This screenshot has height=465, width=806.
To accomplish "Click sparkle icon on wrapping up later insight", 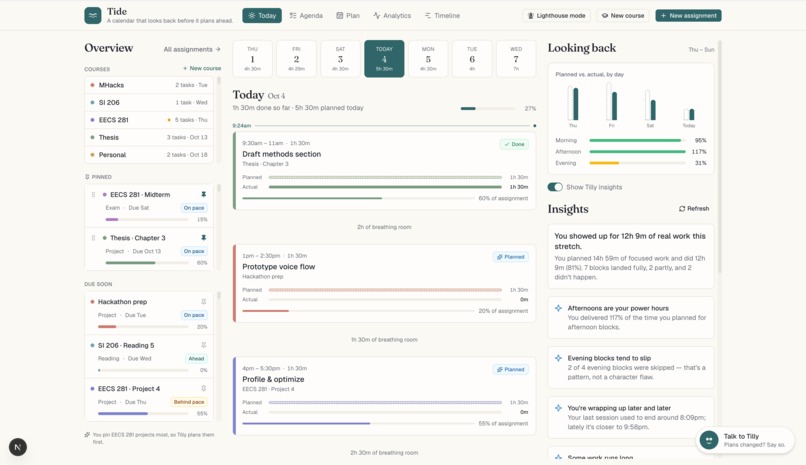I will pyautogui.click(x=558, y=407).
